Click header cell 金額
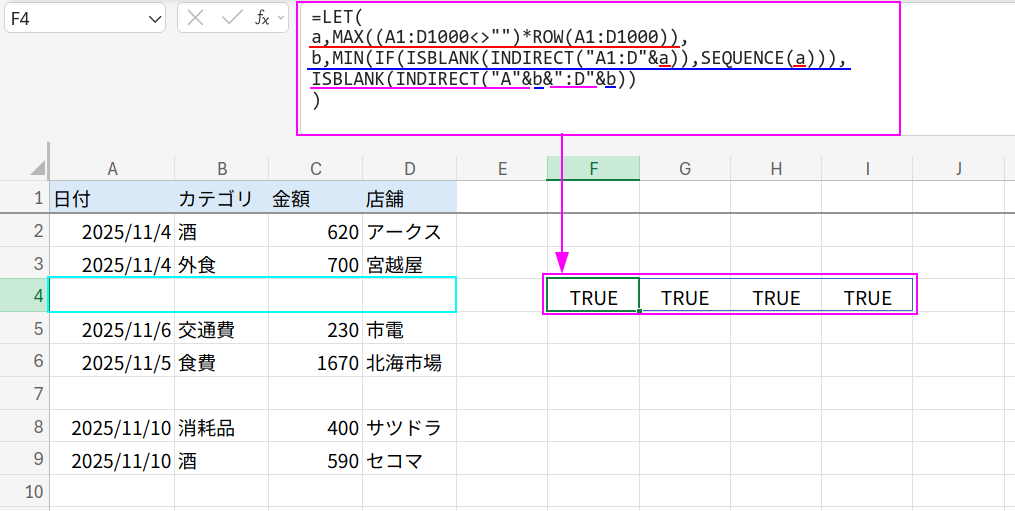The width and height of the screenshot is (1015, 511). [315, 198]
